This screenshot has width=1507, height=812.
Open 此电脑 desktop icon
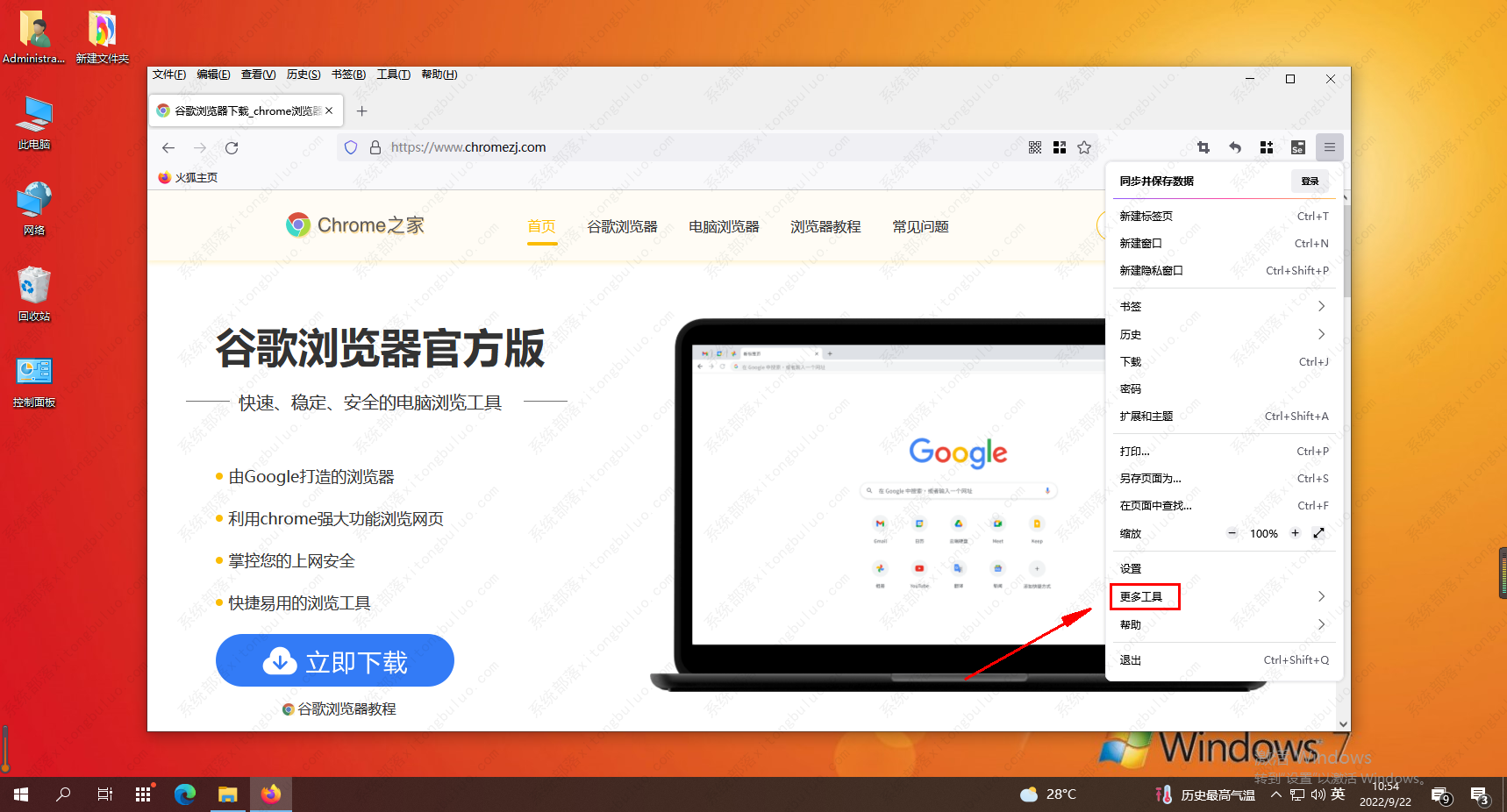pos(34,124)
